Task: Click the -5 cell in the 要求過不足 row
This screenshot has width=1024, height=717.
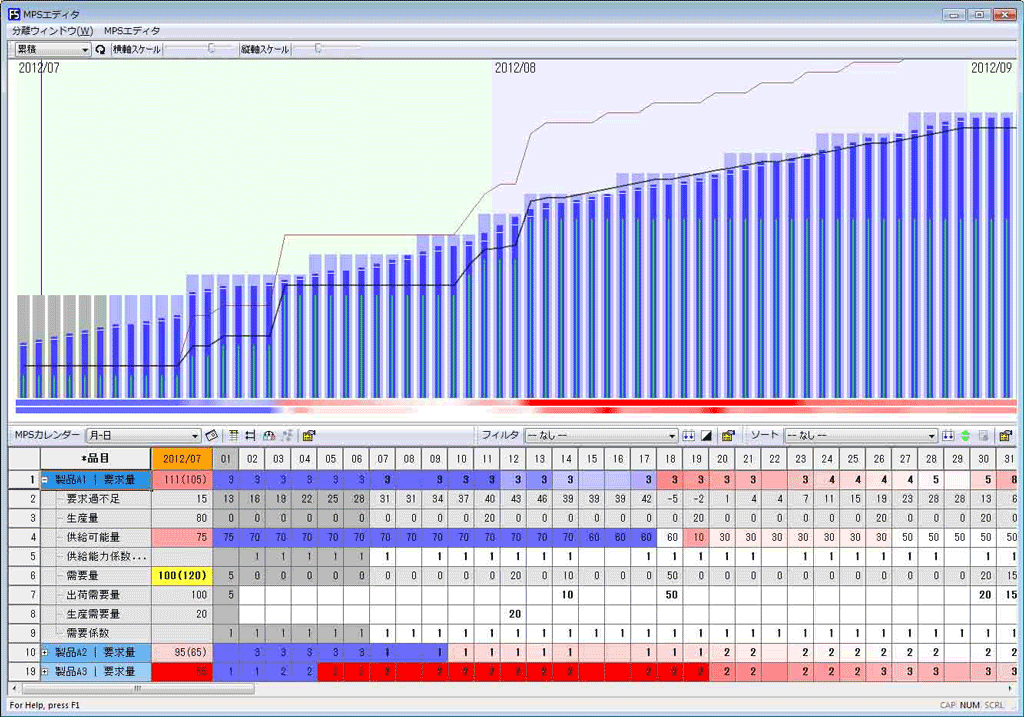Action: pyautogui.click(x=670, y=499)
